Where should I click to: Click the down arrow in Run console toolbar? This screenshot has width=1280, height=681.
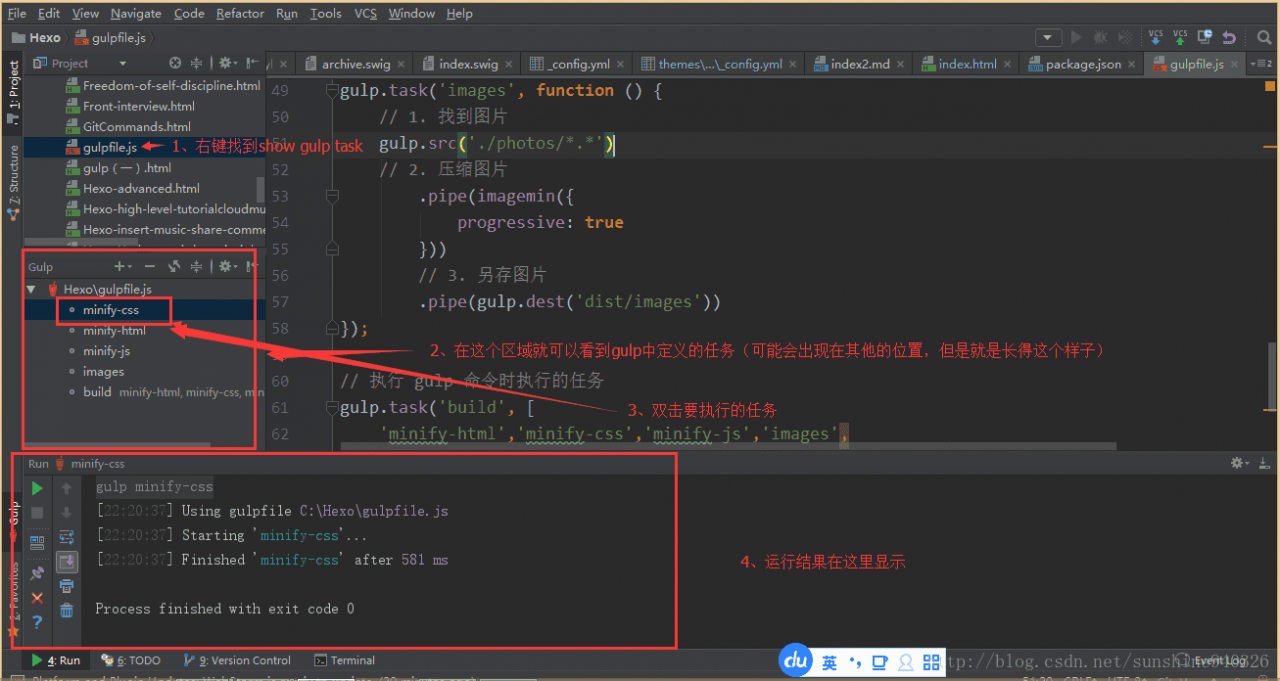tap(67, 513)
